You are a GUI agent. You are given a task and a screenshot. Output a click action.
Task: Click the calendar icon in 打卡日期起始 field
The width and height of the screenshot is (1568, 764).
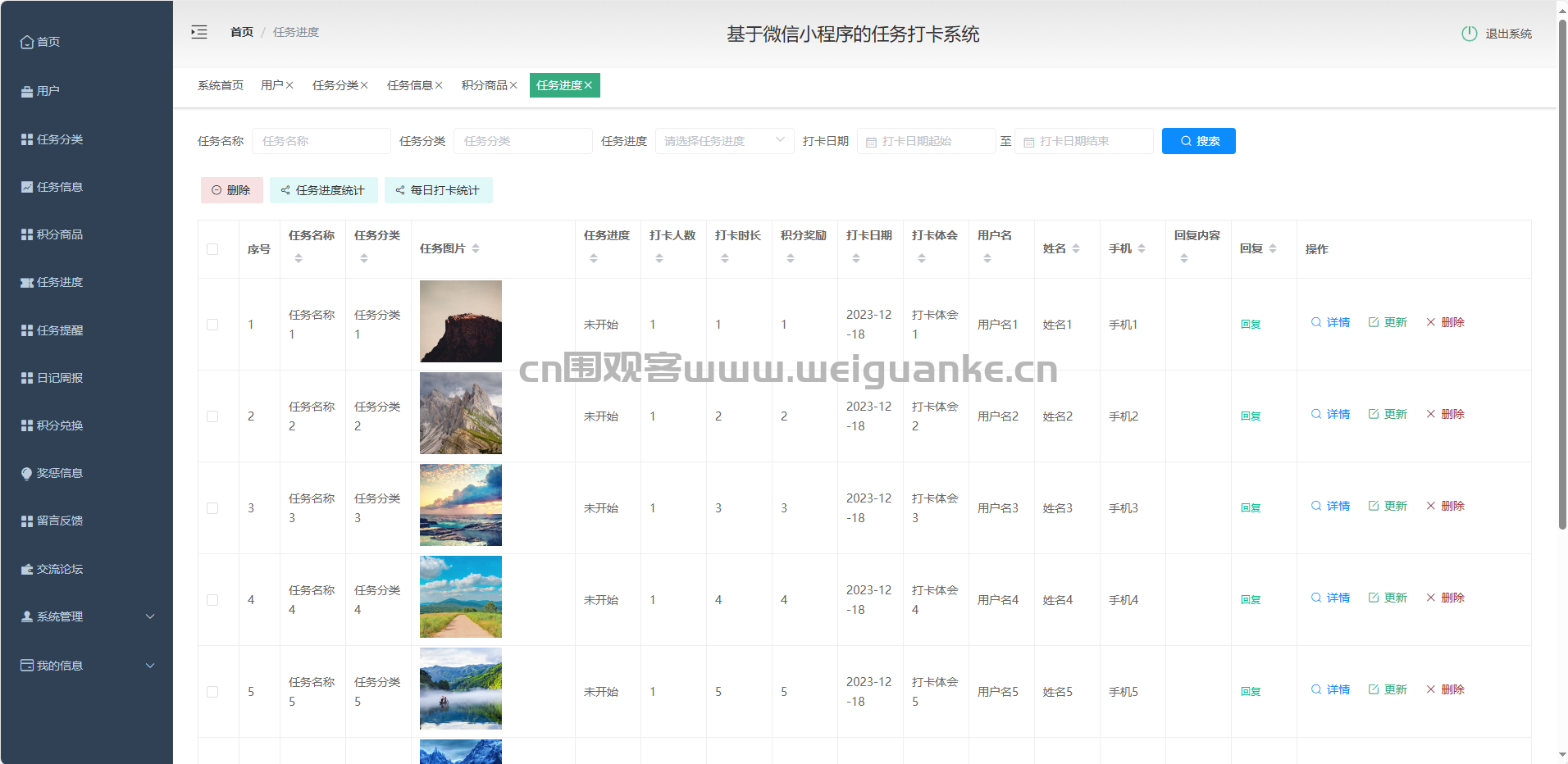tap(871, 142)
